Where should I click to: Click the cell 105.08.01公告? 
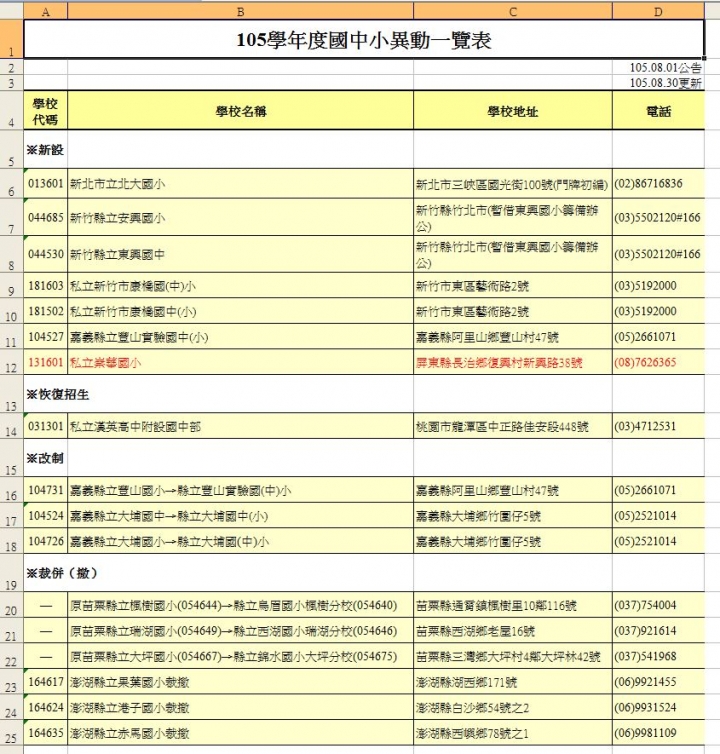click(658, 67)
